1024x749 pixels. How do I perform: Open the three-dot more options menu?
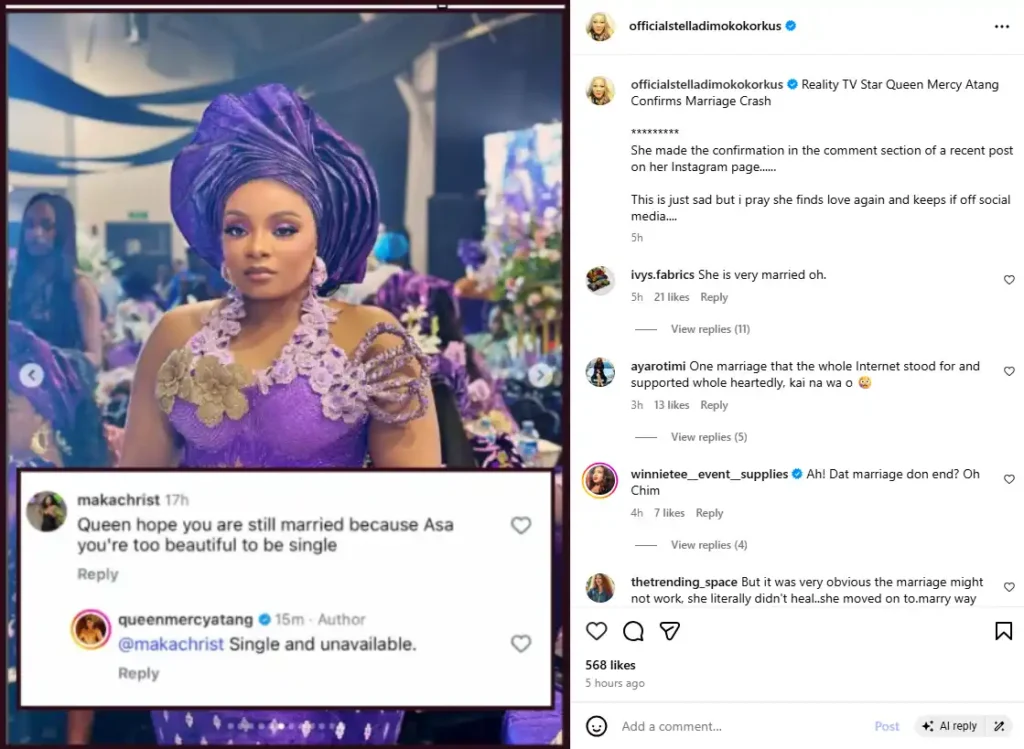click(1002, 27)
